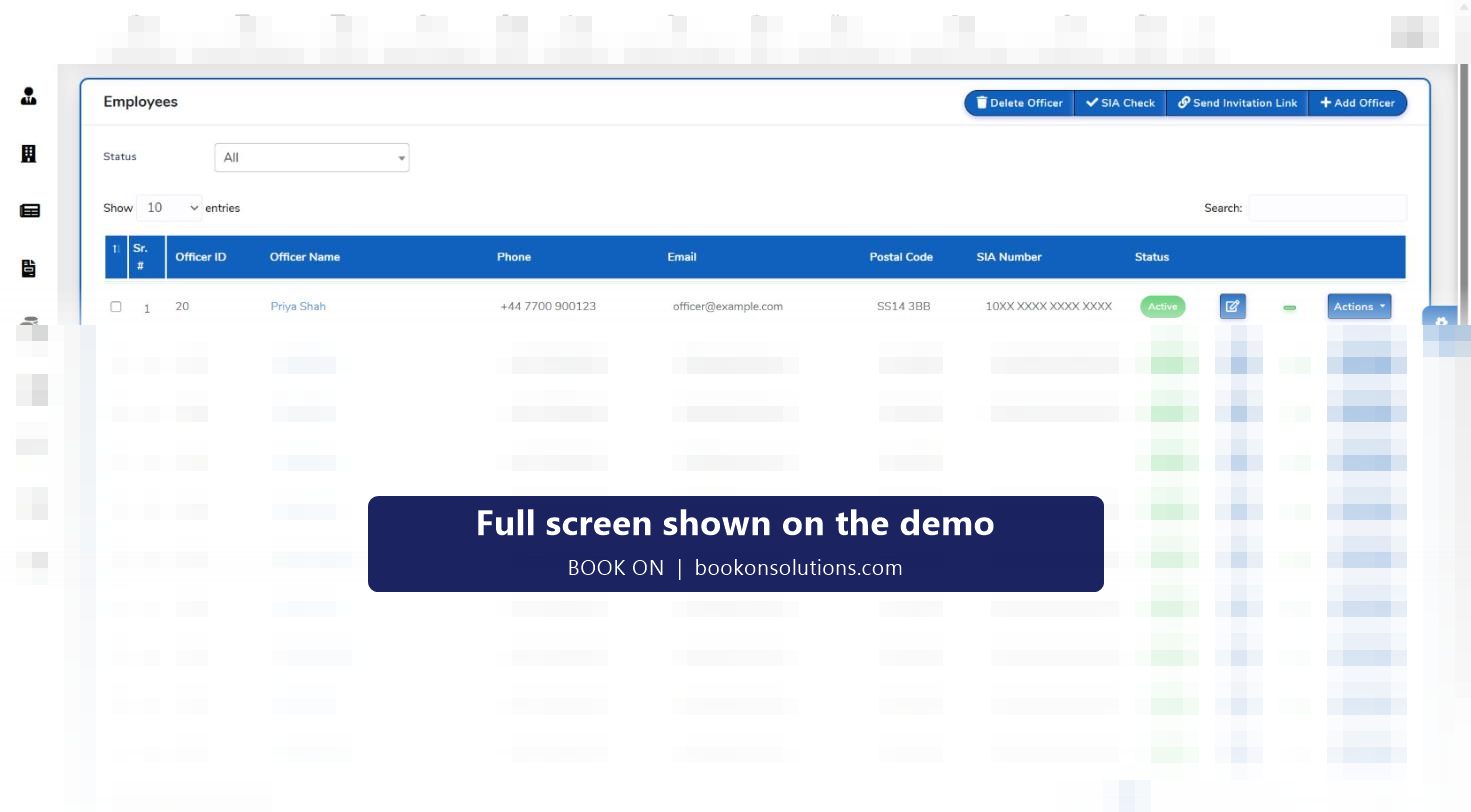Sort by SIA Number column header
The height and width of the screenshot is (812, 1471).
[x=1009, y=257]
